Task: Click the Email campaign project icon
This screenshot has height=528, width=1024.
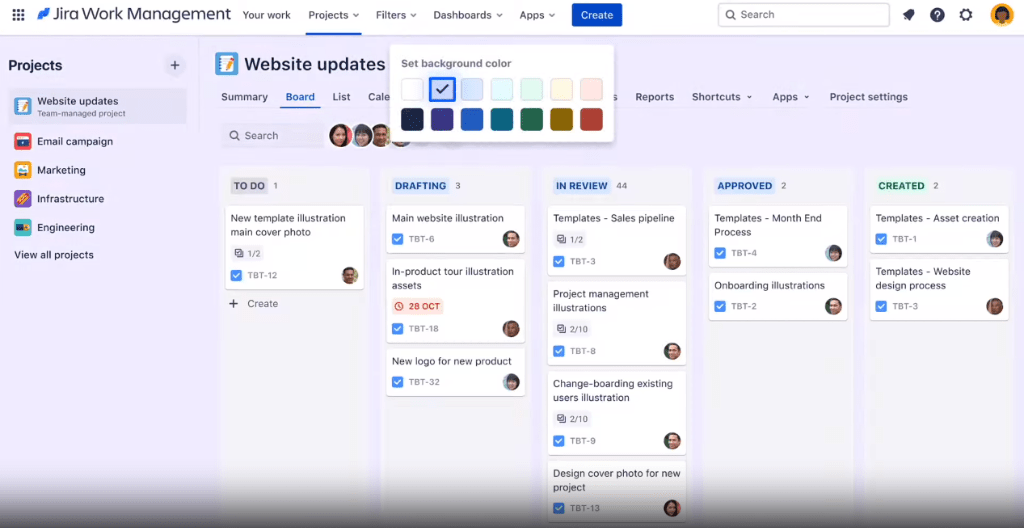Action: click(23, 141)
